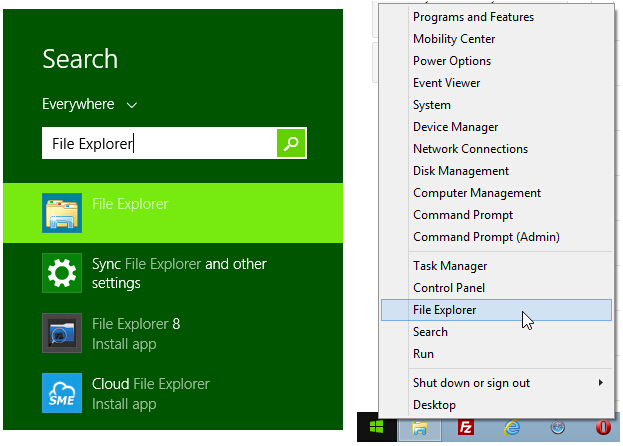The height and width of the screenshot is (446, 623).
Task: Expand the Shut down or sign out submenu arrow
Action: point(600,382)
